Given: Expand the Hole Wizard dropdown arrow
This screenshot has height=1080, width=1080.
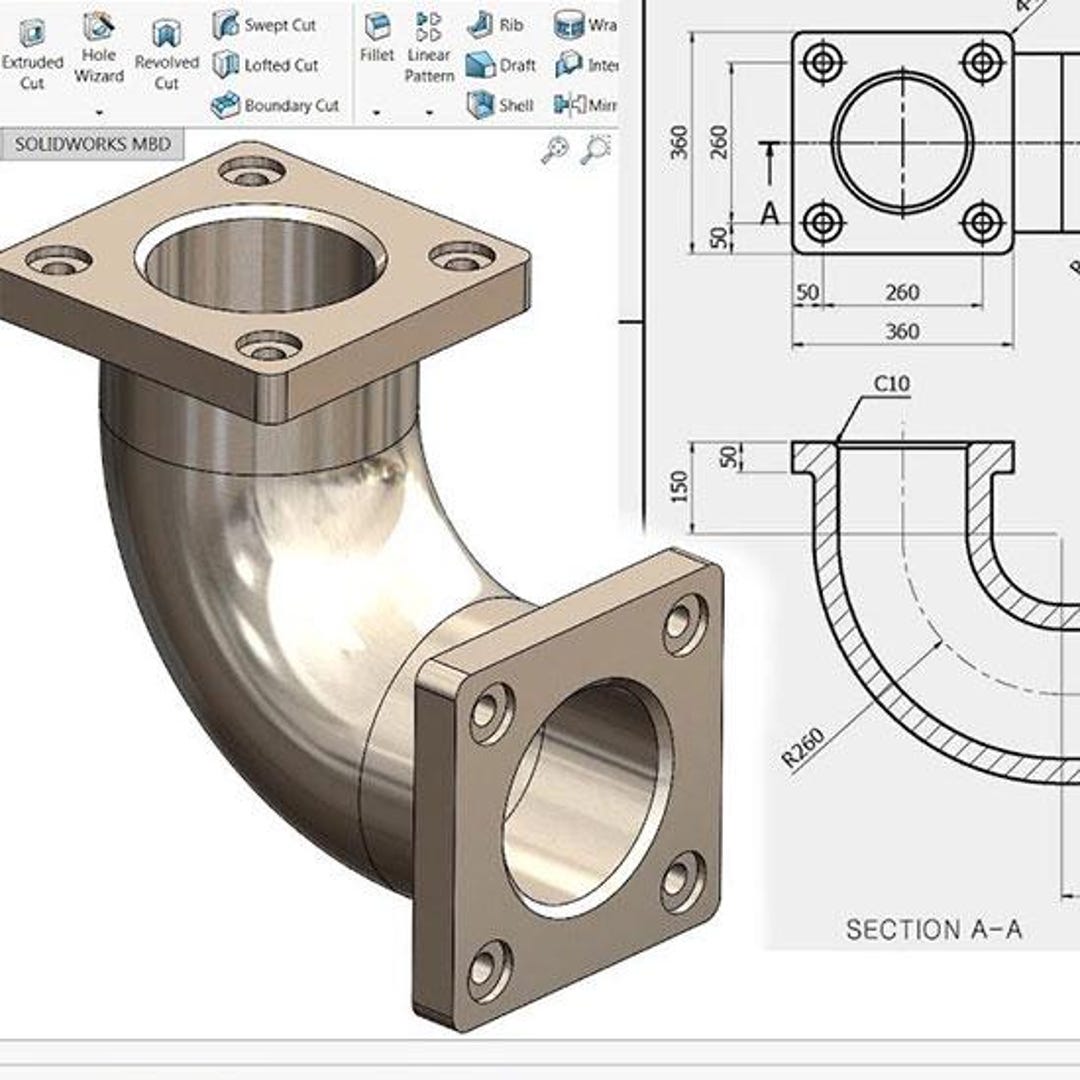Looking at the screenshot, I should (99, 112).
